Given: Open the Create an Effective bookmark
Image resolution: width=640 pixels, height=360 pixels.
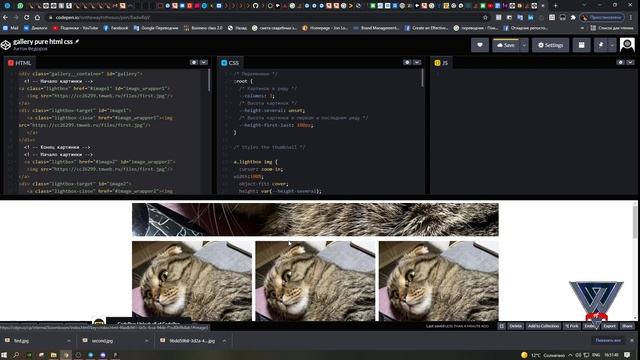Looking at the screenshot, I should click(427, 28).
